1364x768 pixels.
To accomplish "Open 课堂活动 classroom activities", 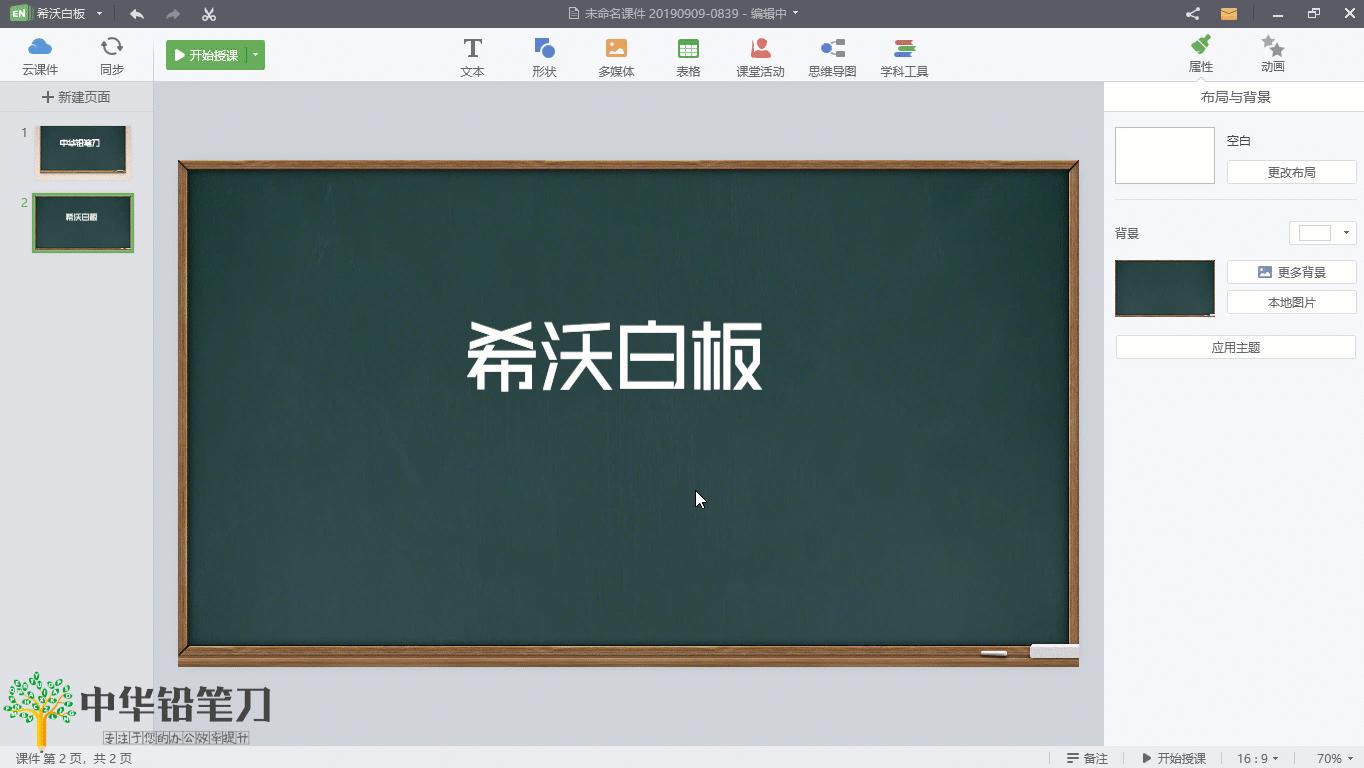I will point(760,55).
